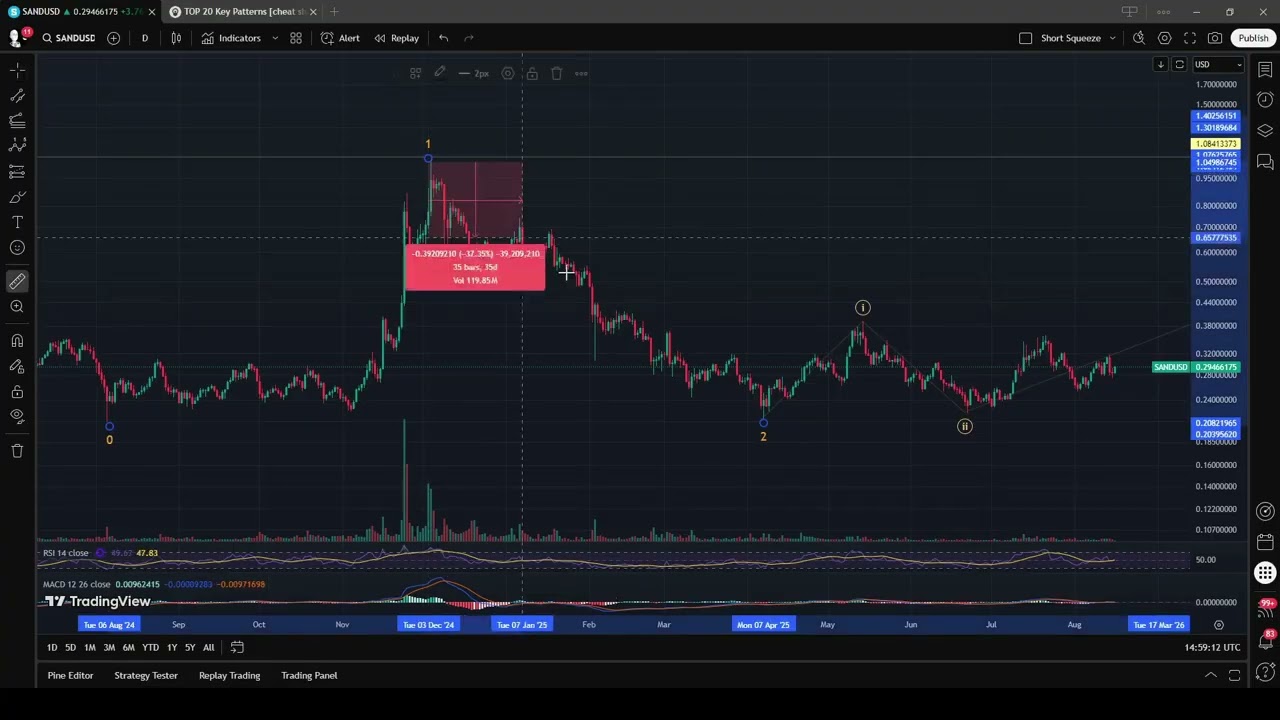Open quick search lightning icon
Screen dimensions: 1280x720
point(1139,38)
